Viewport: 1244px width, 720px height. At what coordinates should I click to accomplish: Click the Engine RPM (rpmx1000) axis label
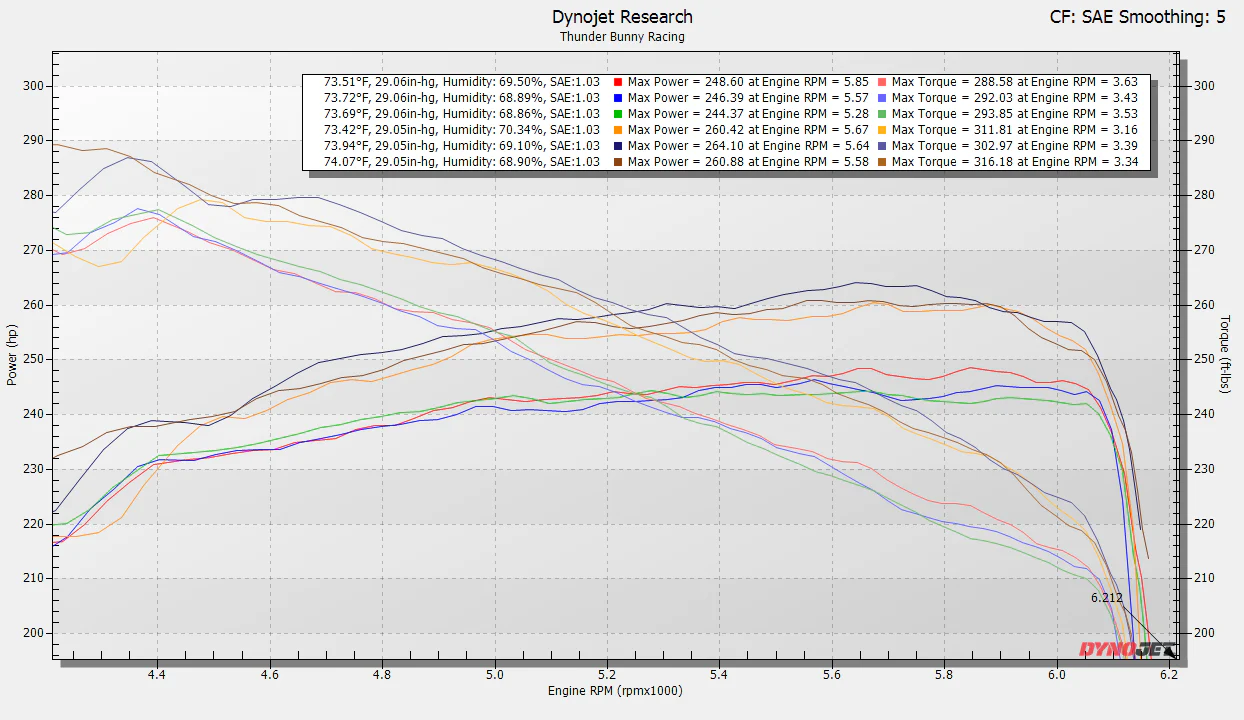pos(615,691)
